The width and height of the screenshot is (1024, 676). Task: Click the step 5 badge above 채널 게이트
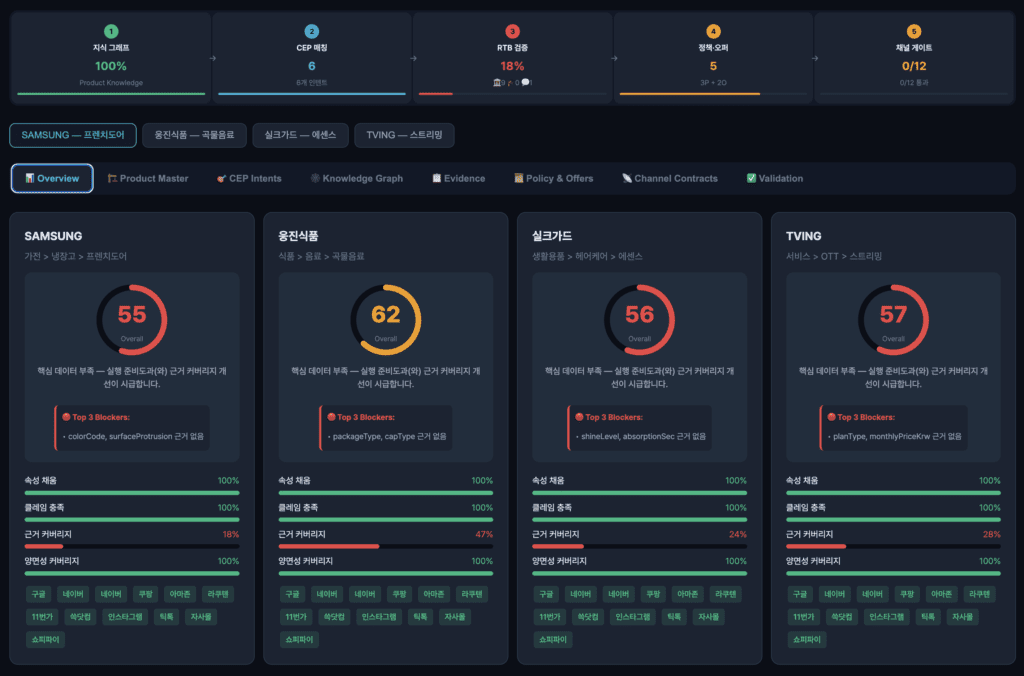pyautogui.click(x=914, y=32)
